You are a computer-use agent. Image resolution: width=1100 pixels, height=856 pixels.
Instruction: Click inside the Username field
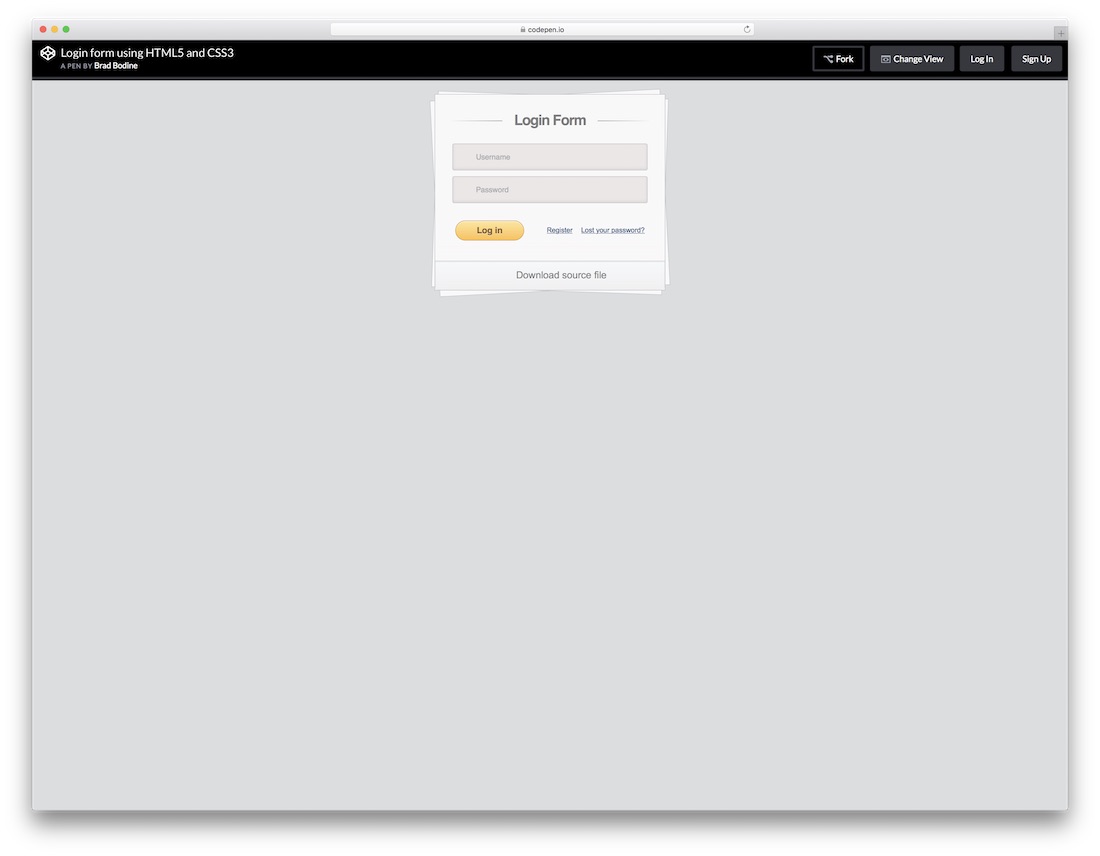549,156
